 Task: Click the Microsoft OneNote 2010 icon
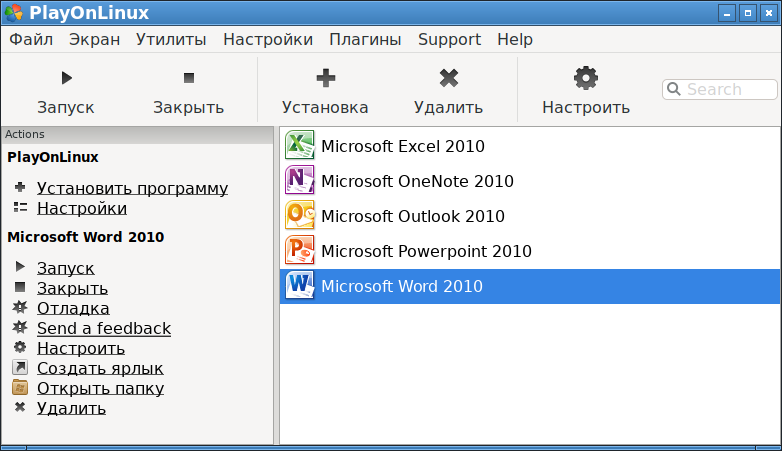300,180
